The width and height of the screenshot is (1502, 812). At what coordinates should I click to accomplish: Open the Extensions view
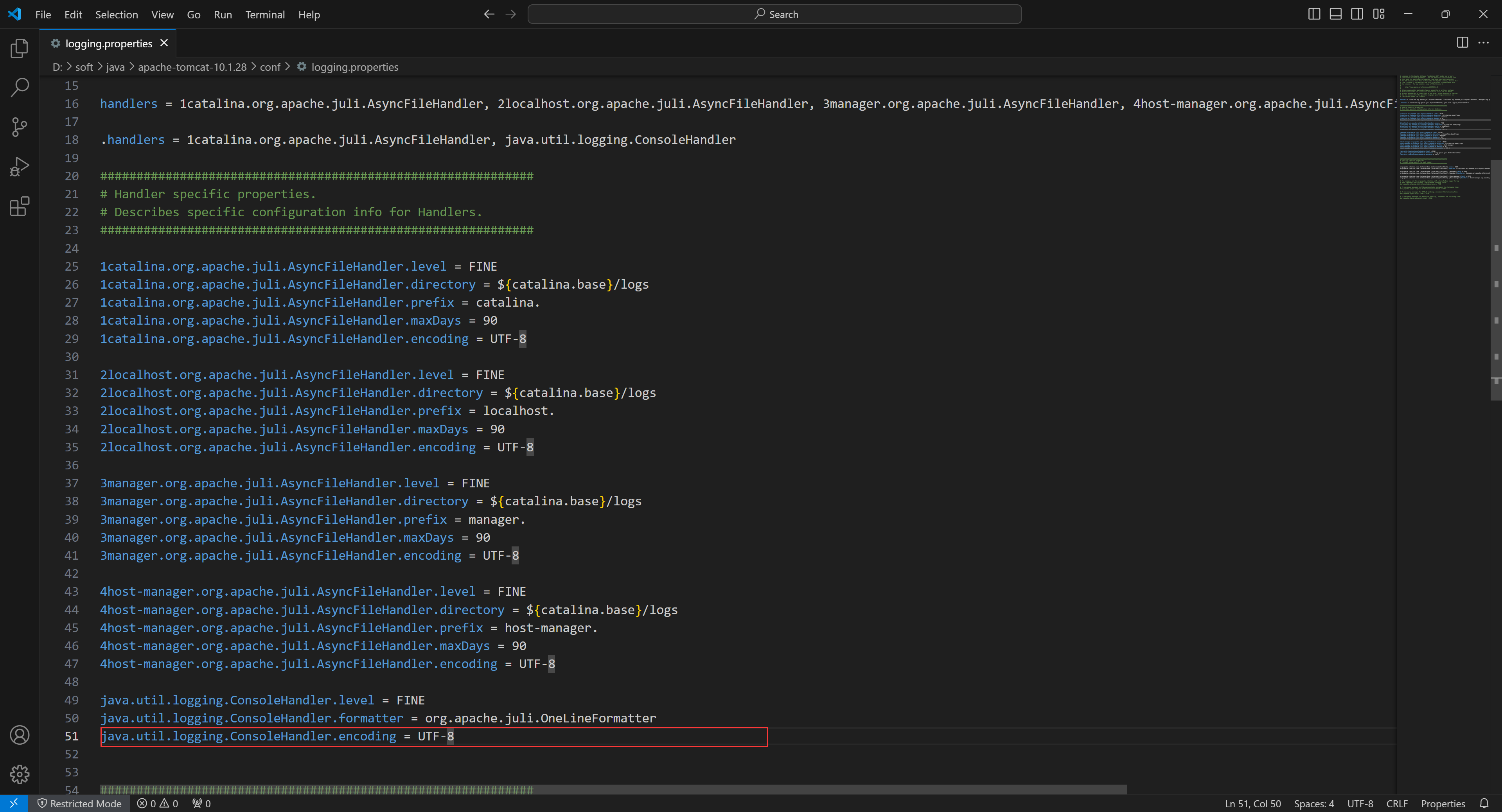pos(19,207)
